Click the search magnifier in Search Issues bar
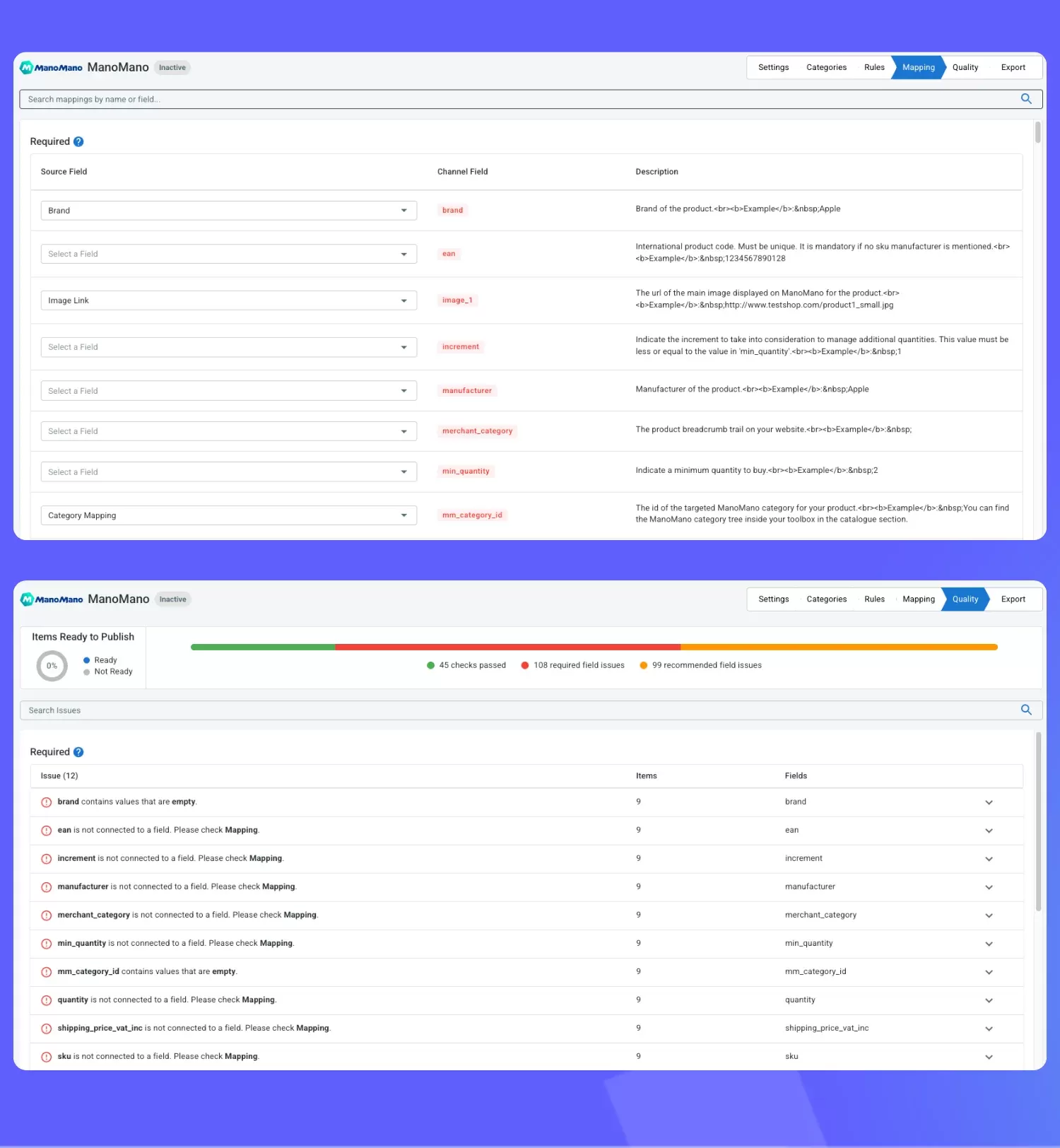The image size is (1060, 1148). (1026, 710)
